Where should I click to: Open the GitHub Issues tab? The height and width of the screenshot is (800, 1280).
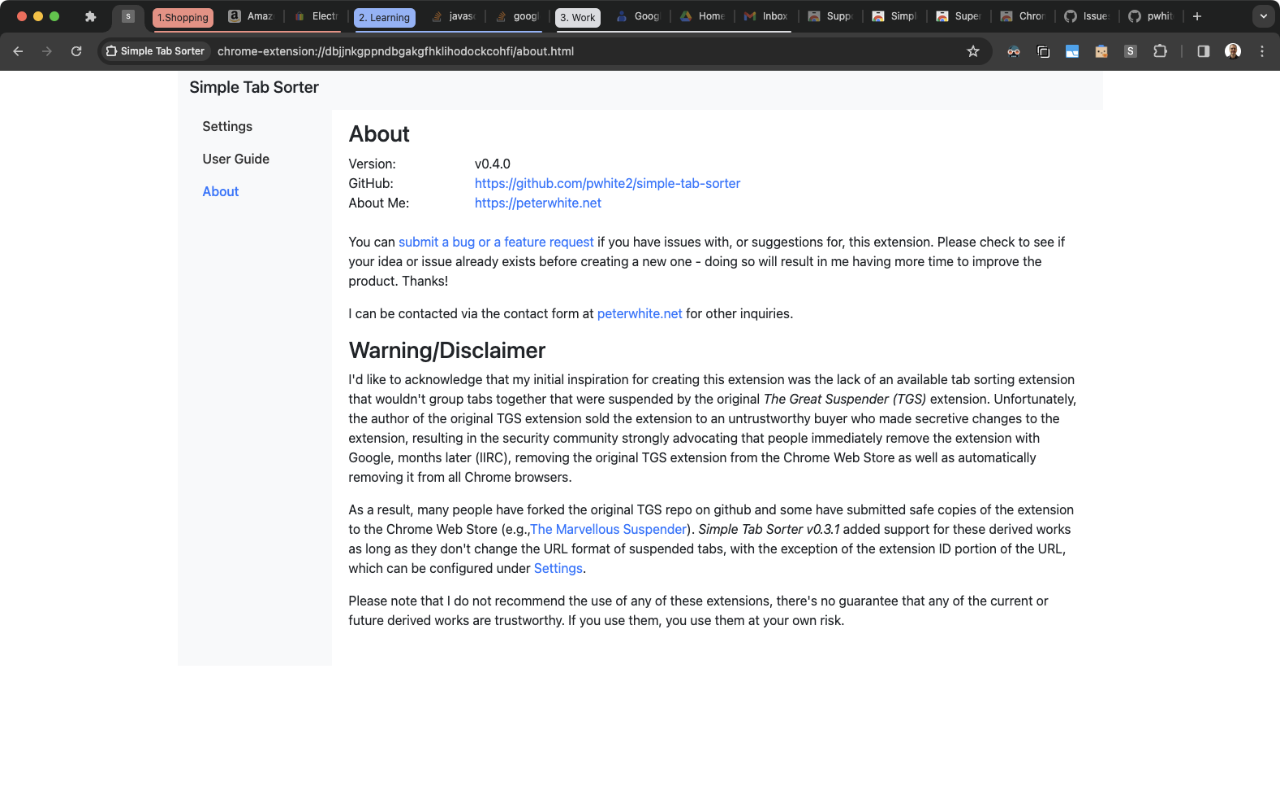[1086, 16]
